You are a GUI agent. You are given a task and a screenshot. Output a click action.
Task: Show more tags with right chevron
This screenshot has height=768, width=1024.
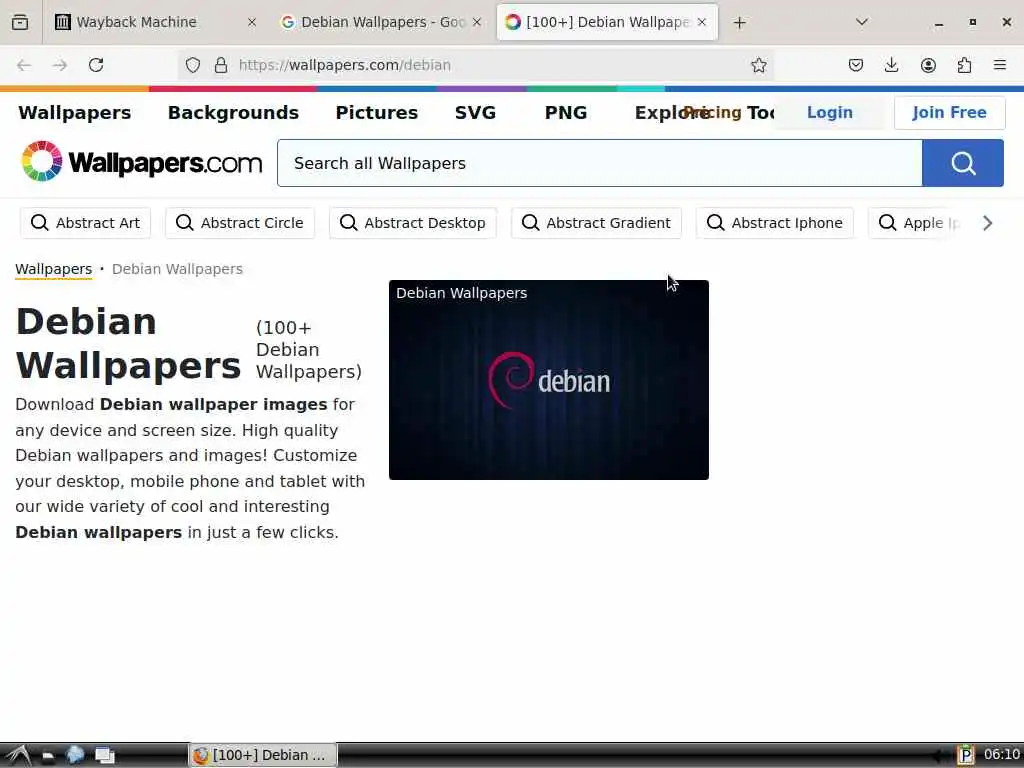click(987, 223)
